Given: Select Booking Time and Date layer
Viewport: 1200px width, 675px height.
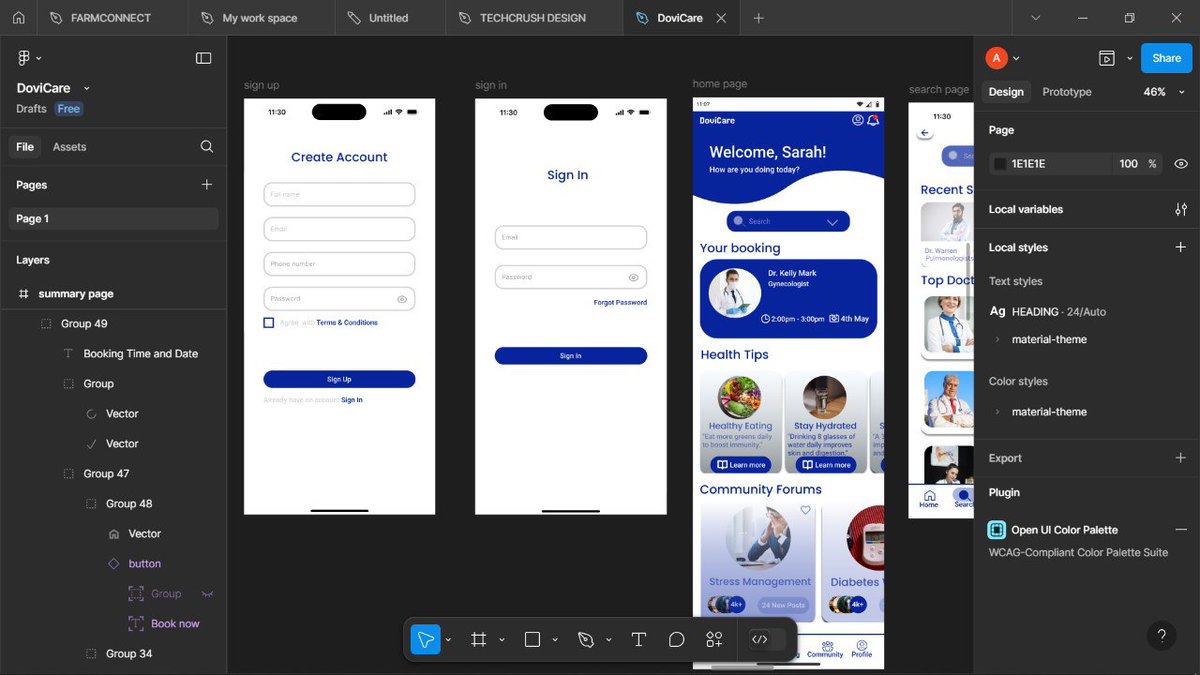Looking at the screenshot, I should [x=140, y=354].
